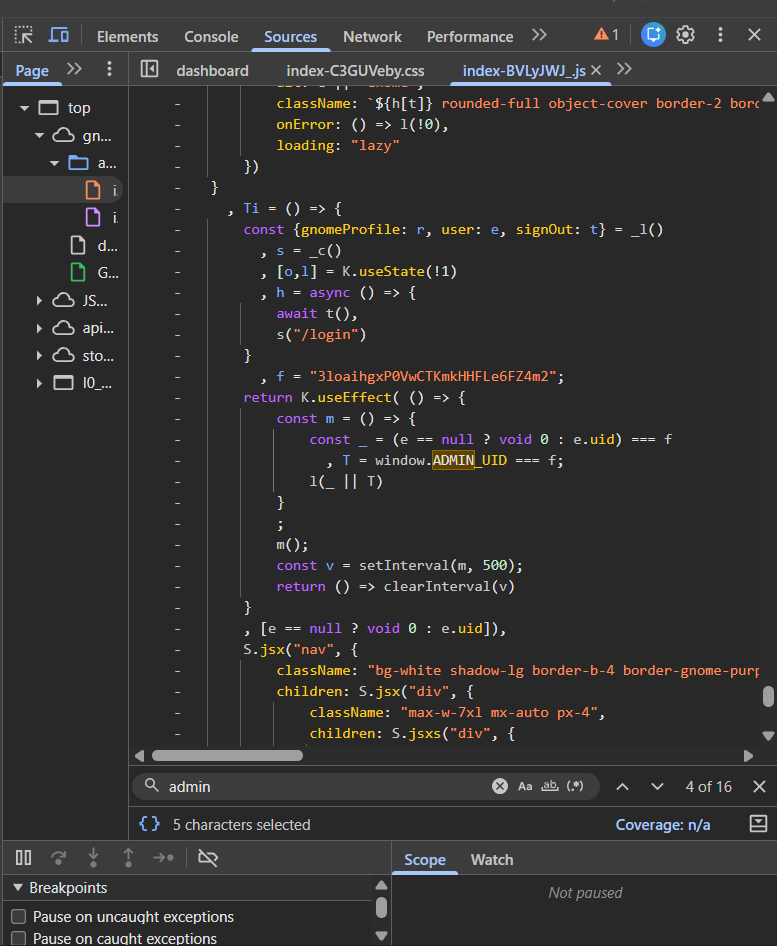The image size is (777, 946).
Task: Open the Network panel
Action: point(372,37)
